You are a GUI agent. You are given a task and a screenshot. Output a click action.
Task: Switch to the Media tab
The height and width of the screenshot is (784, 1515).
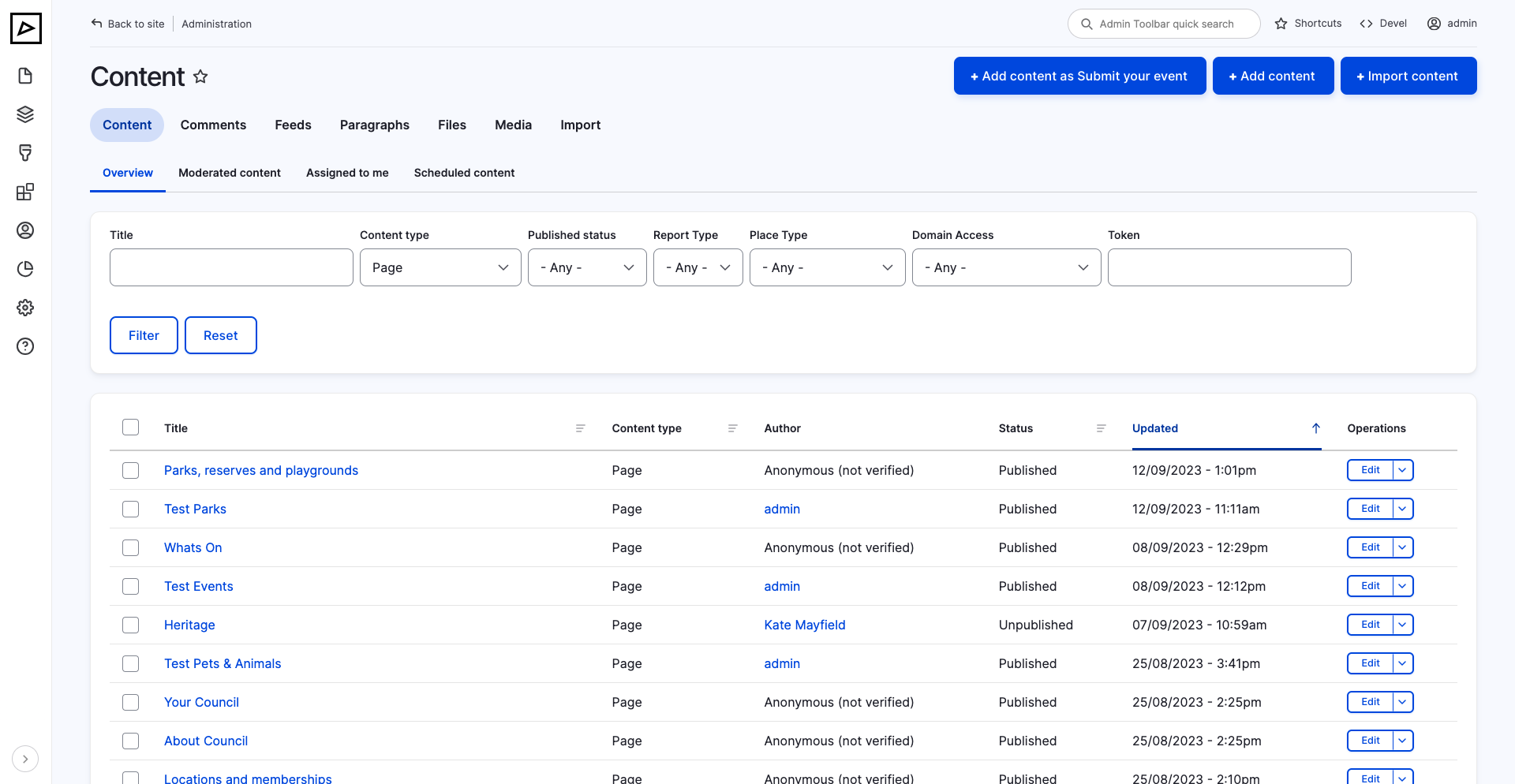coord(513,125)
